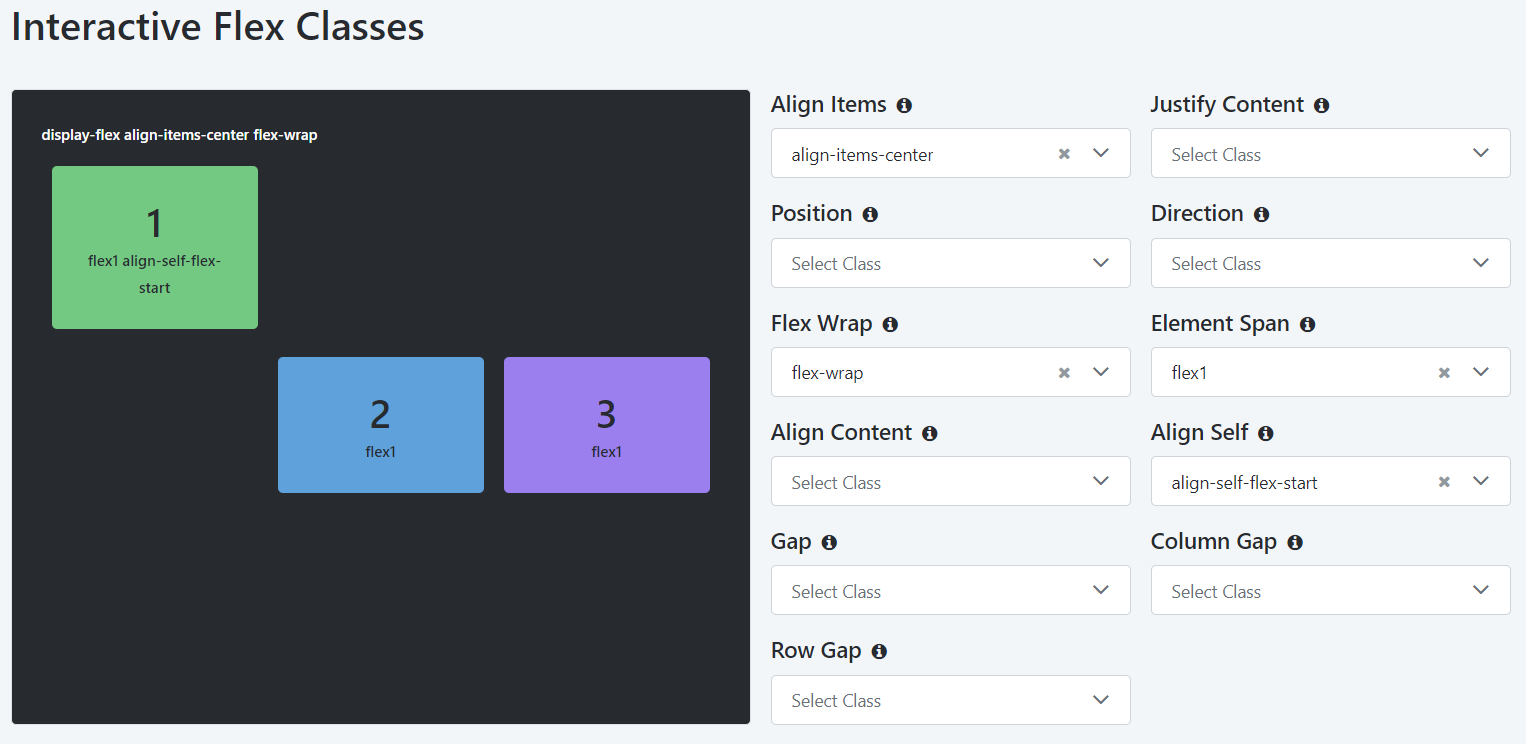Click the info icon beside Direction

(x=1261, y=214)
